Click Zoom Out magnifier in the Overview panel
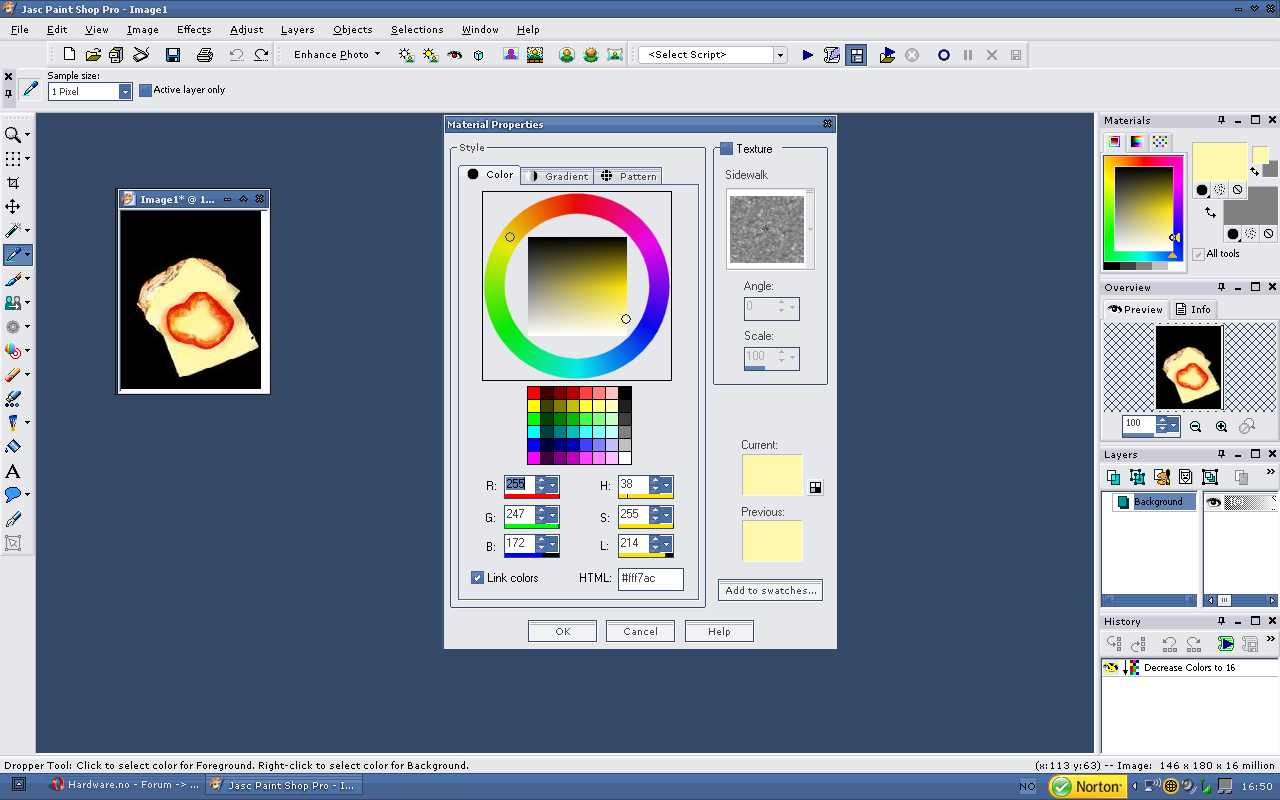The width and height of the screenshot is (1280, 800). [x=1196, y=426]
